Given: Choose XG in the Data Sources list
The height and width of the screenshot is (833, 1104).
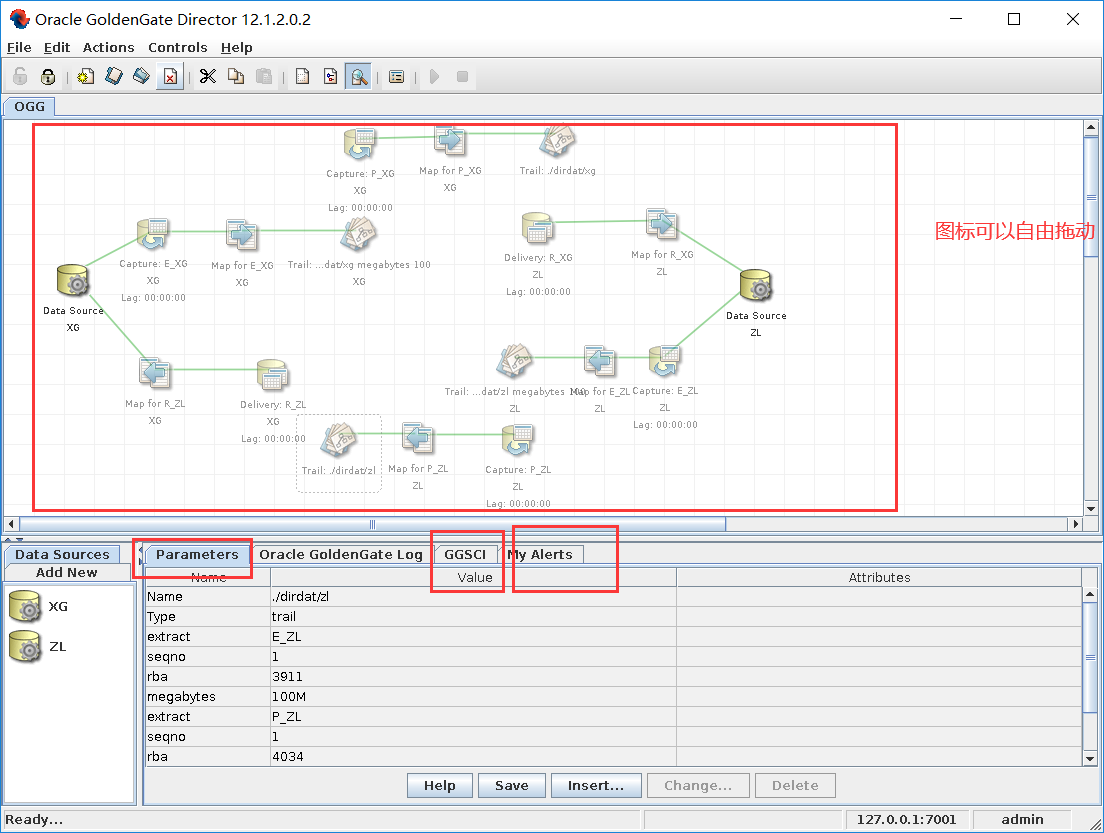Looking at the screenshot, I should click(38, 606).
